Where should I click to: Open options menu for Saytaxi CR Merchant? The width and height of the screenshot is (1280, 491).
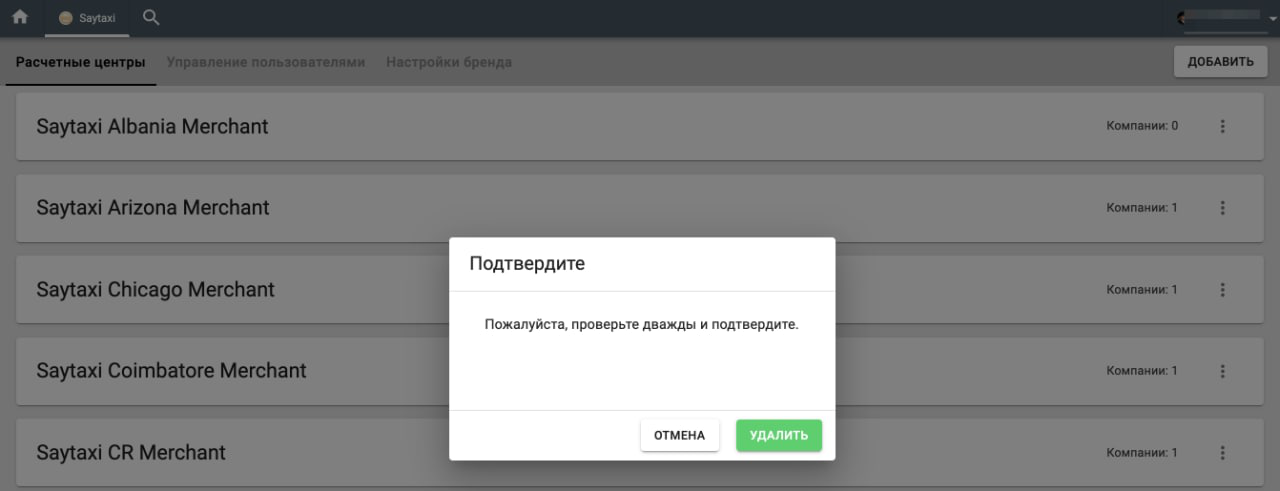[1222, 452]
